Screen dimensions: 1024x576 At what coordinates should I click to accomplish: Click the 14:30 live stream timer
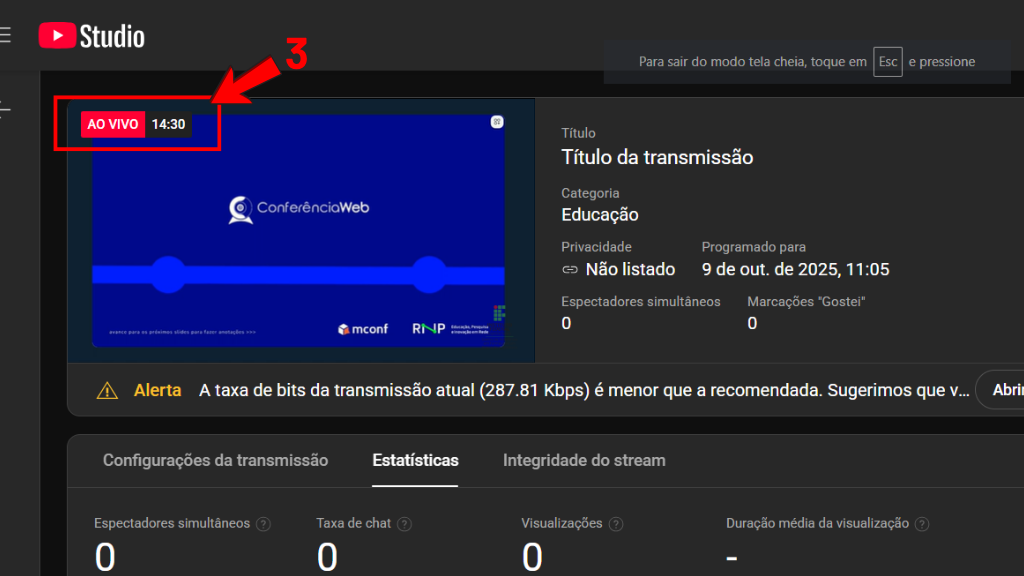coord(168,124)
